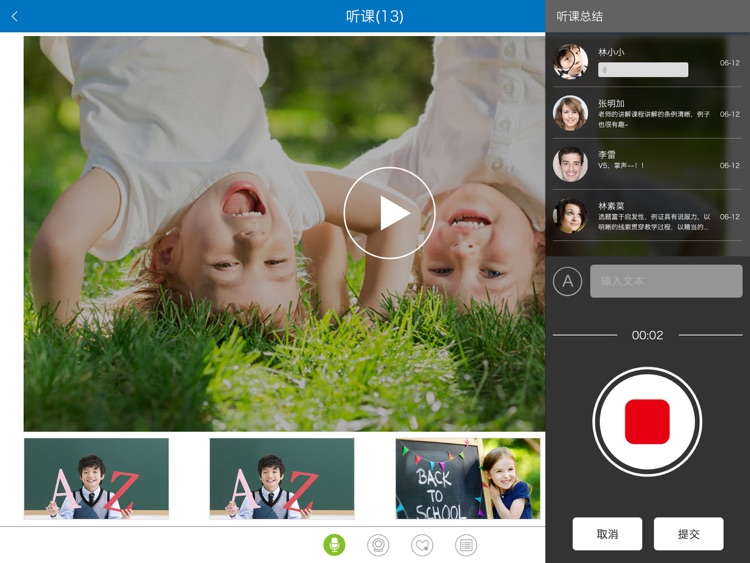750x563 pixels.
Task: Open the list notes icon
Action: pyautogui.click(x=466, y=545)
